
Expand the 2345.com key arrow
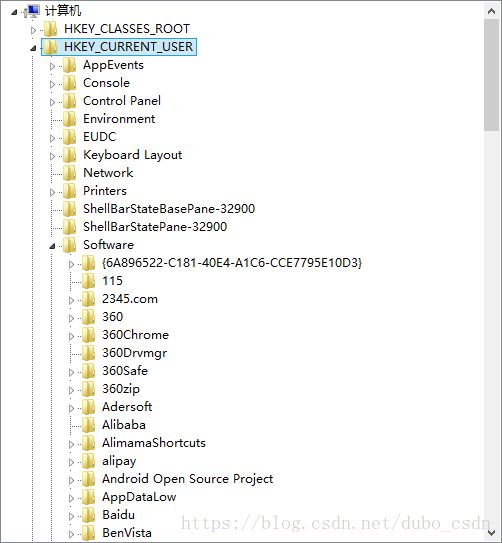(x=71, y=300)
